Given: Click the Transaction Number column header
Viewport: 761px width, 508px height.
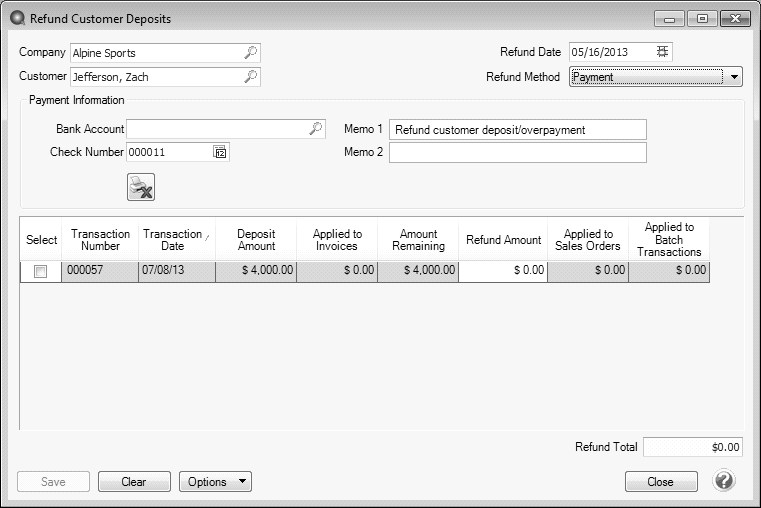Looking at the screenshot, I should click(x=100, y=240).
